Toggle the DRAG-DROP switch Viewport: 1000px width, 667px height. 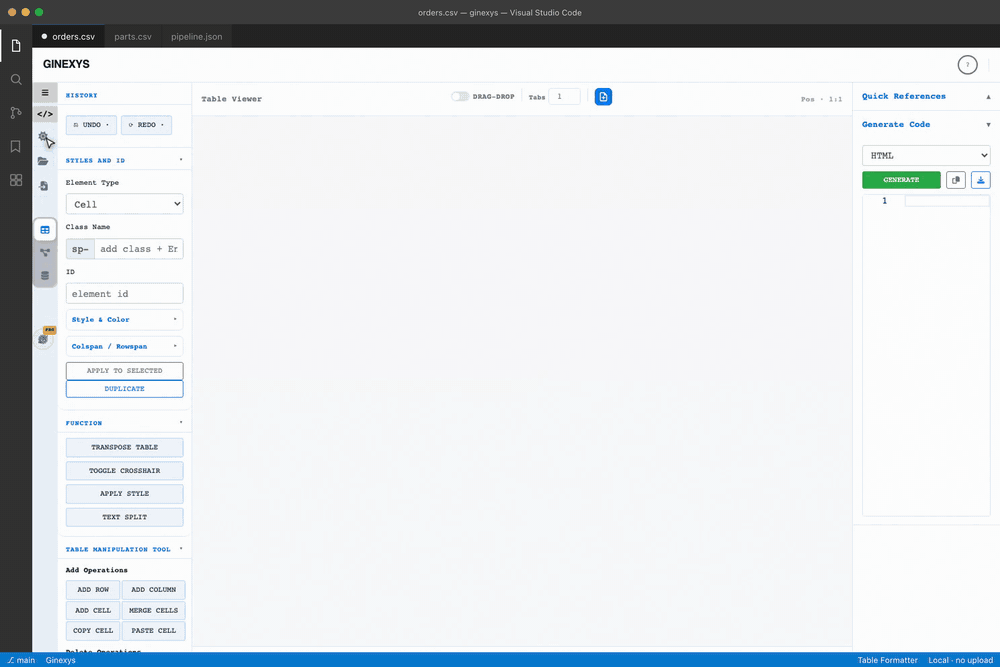(x=460, y=96)
